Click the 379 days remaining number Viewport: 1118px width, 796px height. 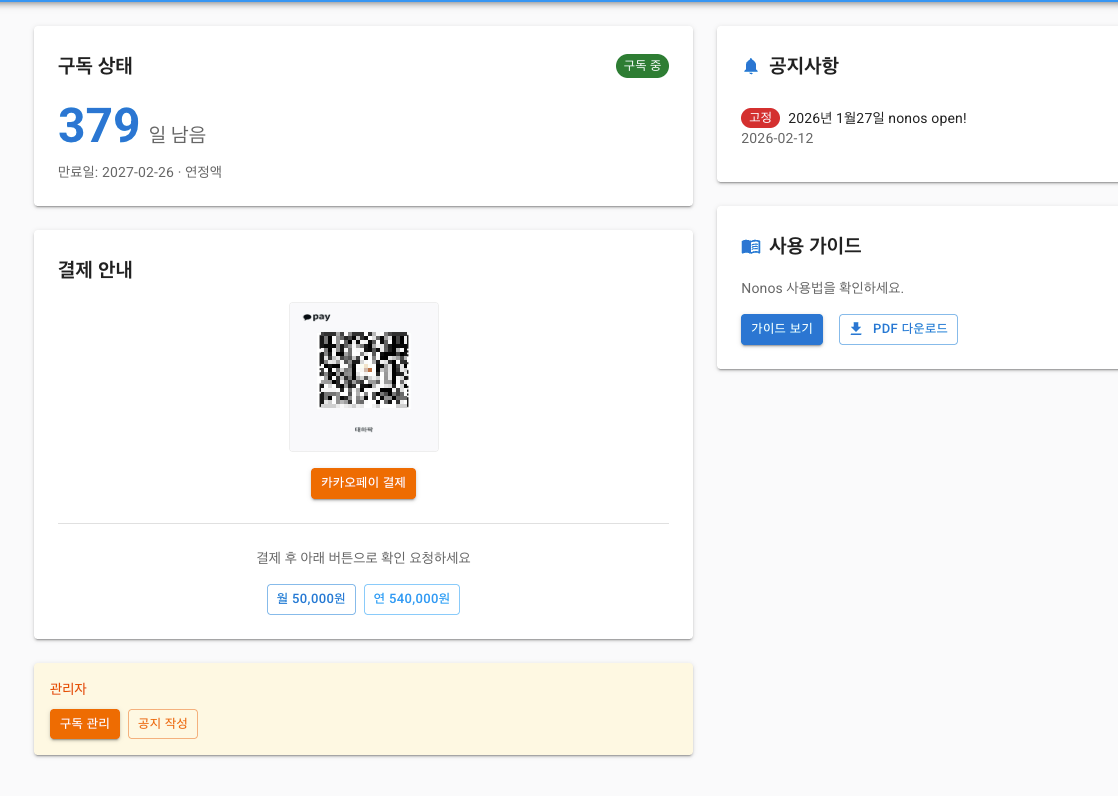click(x=98, y=126)
